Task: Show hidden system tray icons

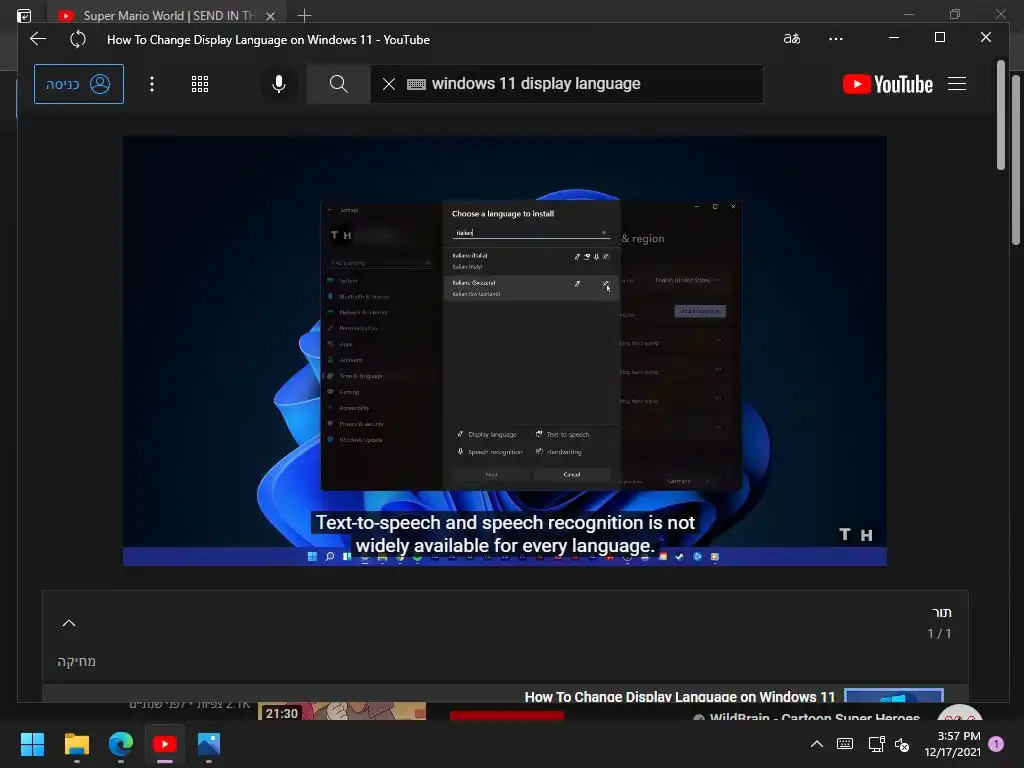Action: click(x=817, y=744)
